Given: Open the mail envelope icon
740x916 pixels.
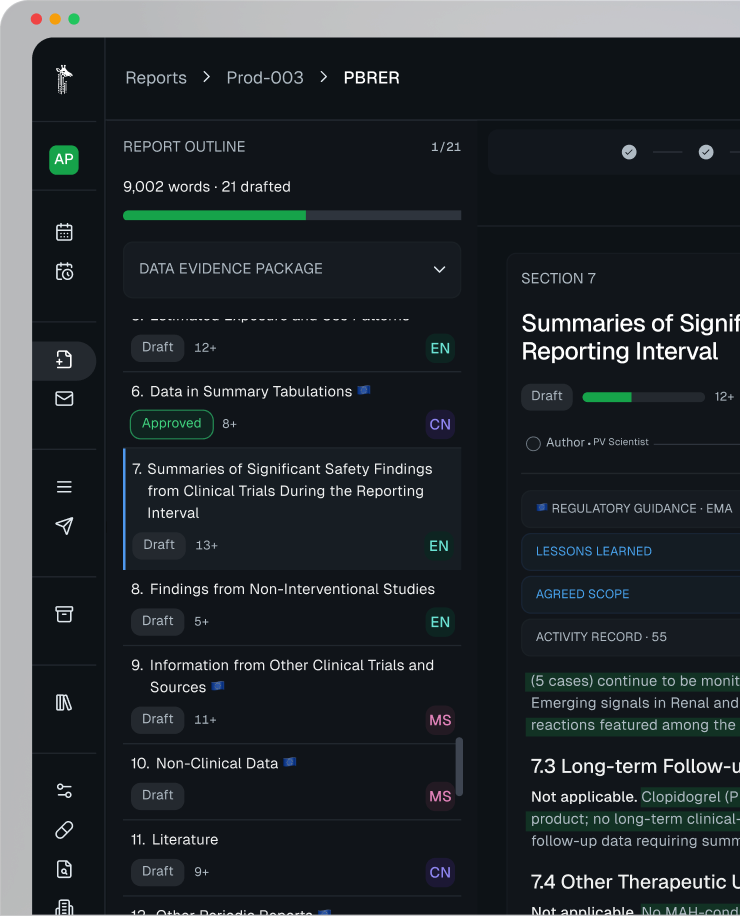Looking at the screenshot, I should pyautogui.click(x=64, y=398).
